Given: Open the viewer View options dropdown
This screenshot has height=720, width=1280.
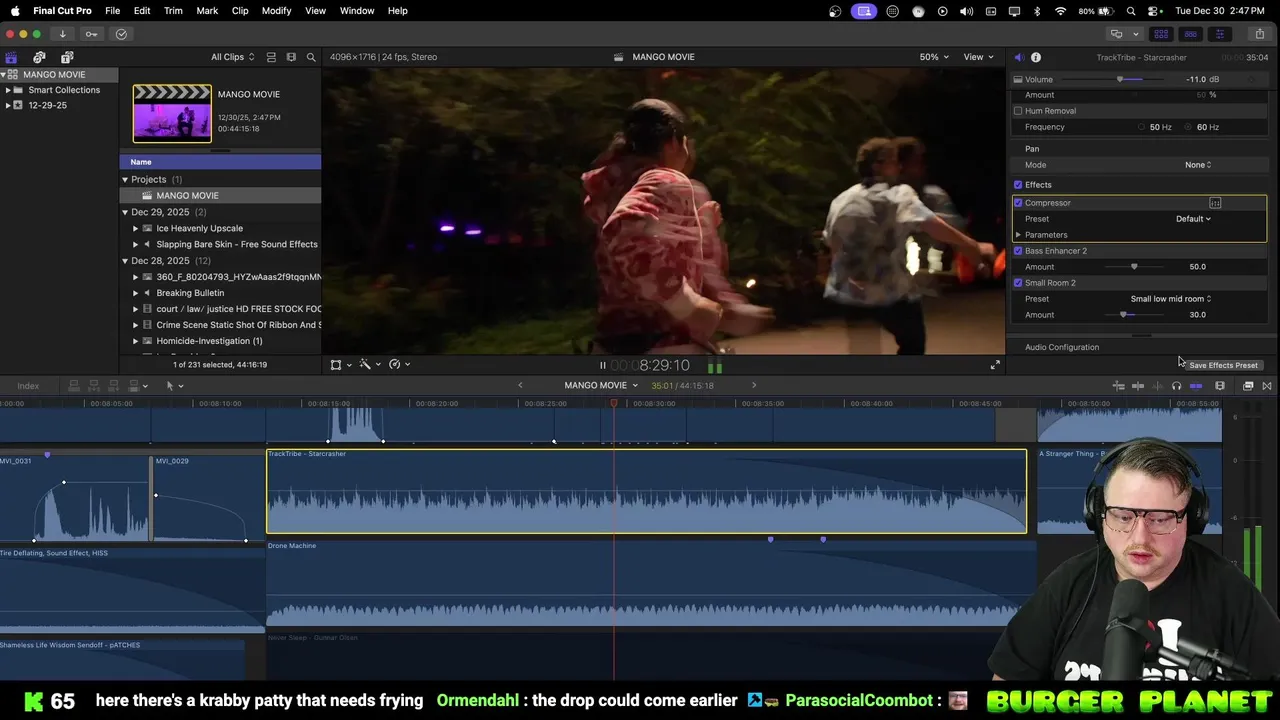Looking at the screenshot, I should pyautogui.click(x=977, y=57).
